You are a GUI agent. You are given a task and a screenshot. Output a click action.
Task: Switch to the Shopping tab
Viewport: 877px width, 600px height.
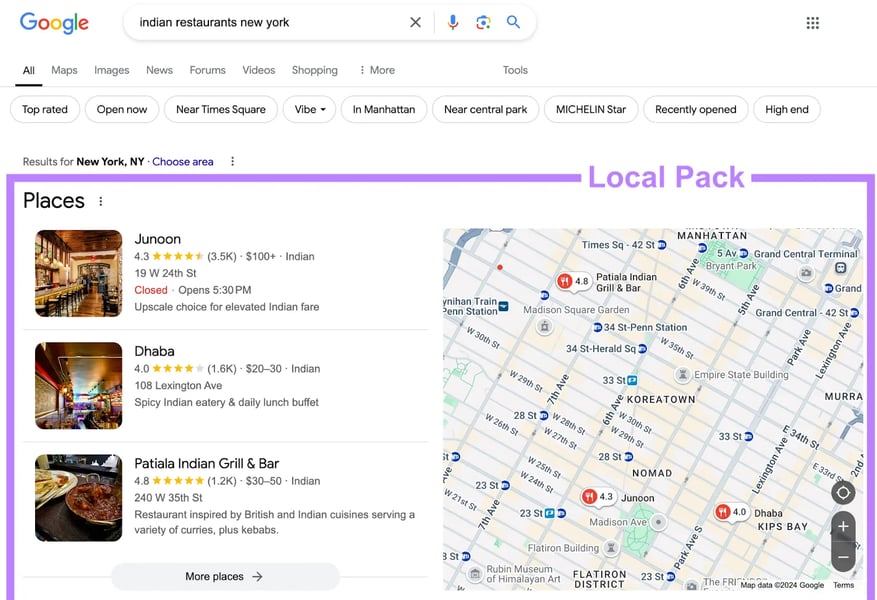[x=314, y=70]
